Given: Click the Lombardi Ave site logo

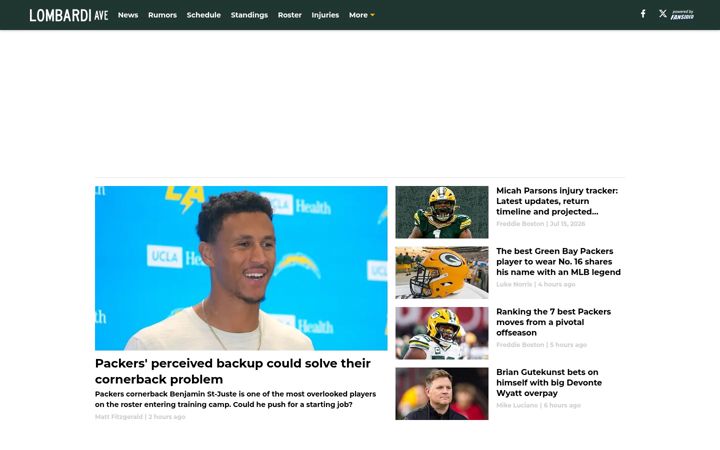Looking at the screenshot, I should click(69, 15).
